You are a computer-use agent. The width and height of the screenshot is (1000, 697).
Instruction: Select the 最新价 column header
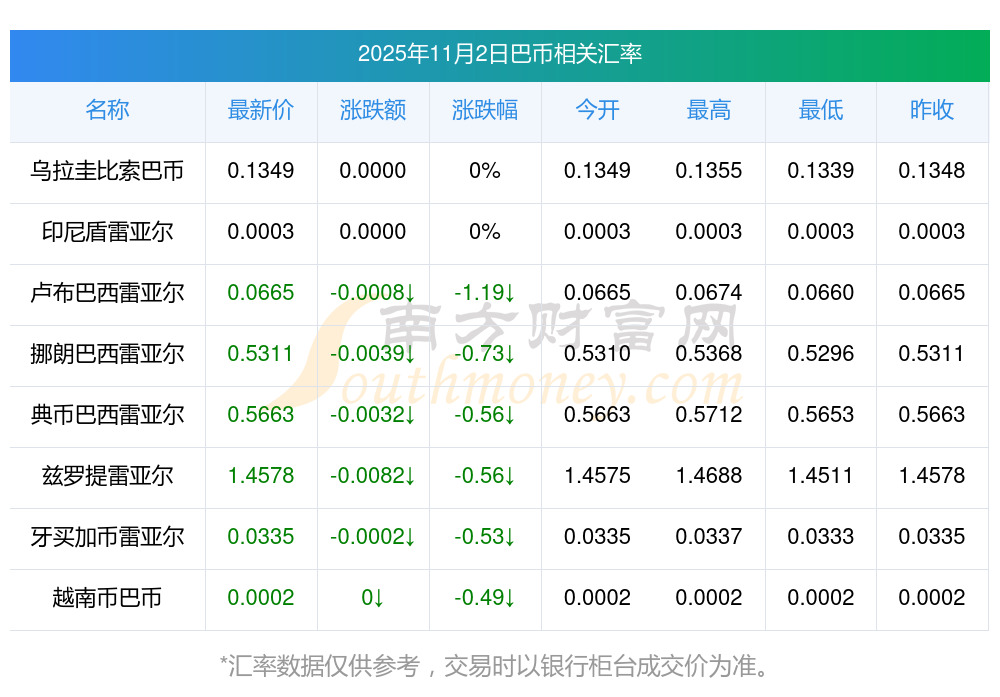point(261,110)
